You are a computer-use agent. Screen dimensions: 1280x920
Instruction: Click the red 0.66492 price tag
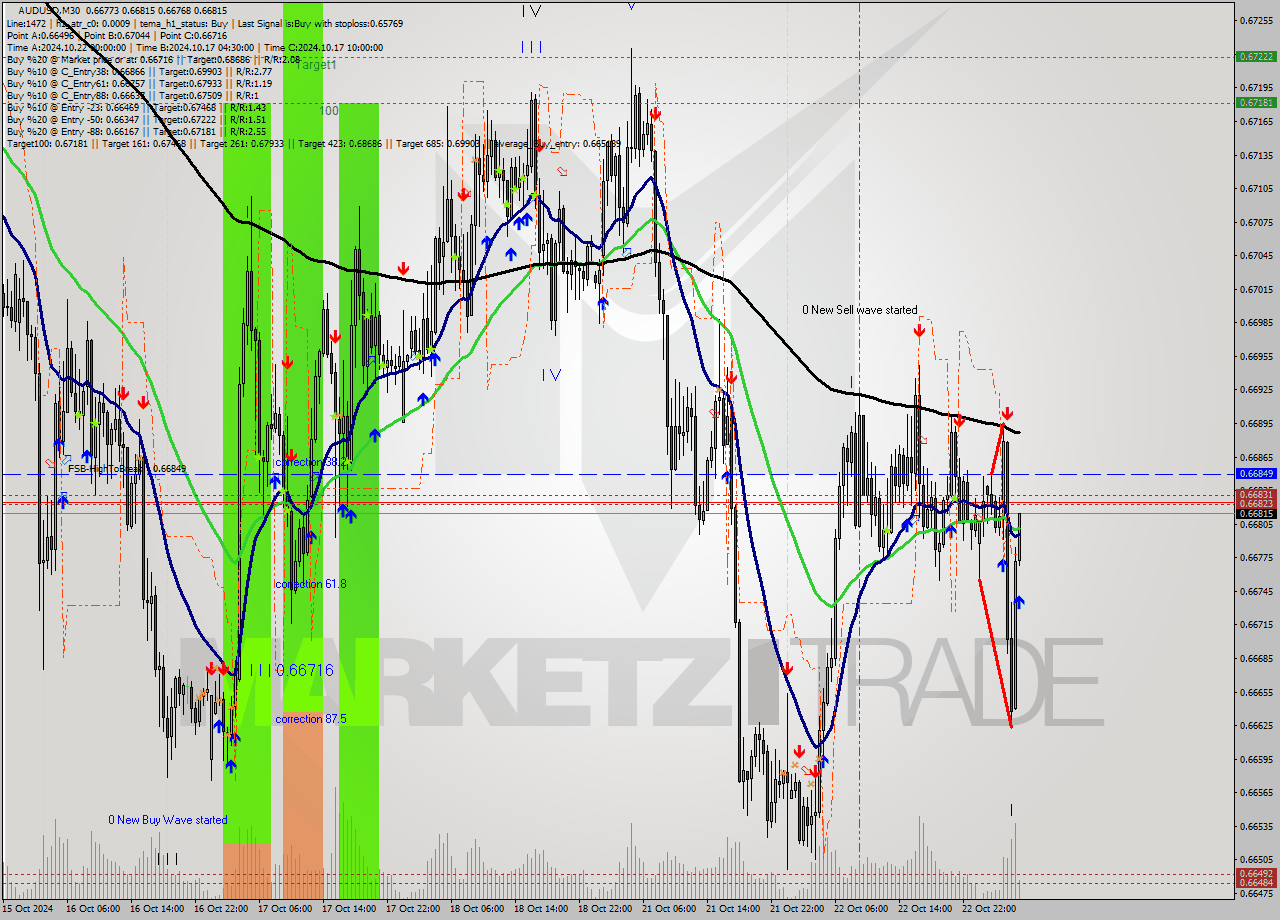[x=1256, y=874]
